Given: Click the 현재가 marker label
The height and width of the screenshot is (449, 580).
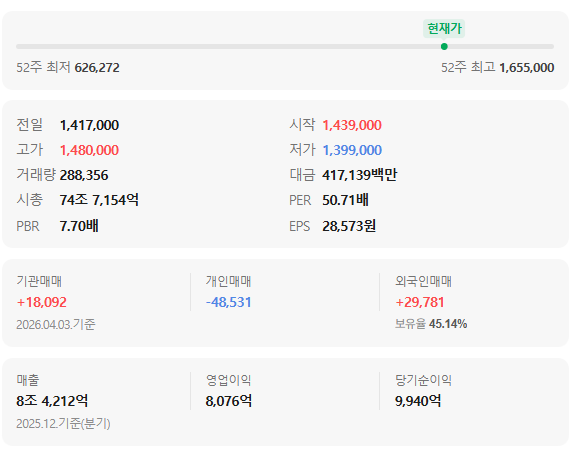Looking at the screenshot, I should pyautogui.click(x=444, y=28).
